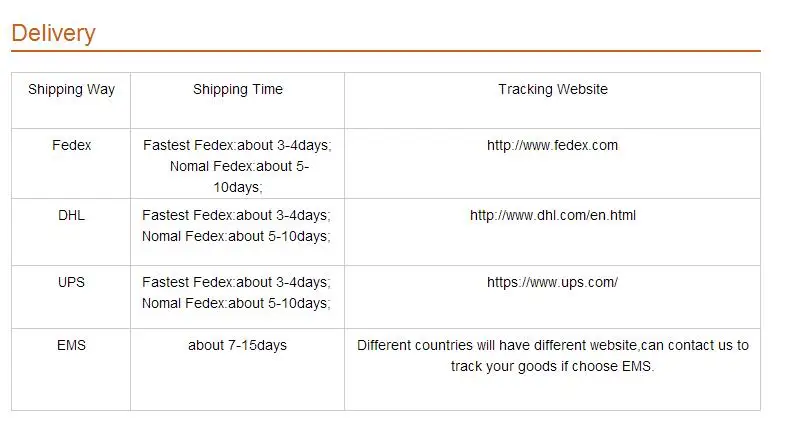Click the DHL row shipping time text
This screenshot has width=785, height=439.
(236, 226)
